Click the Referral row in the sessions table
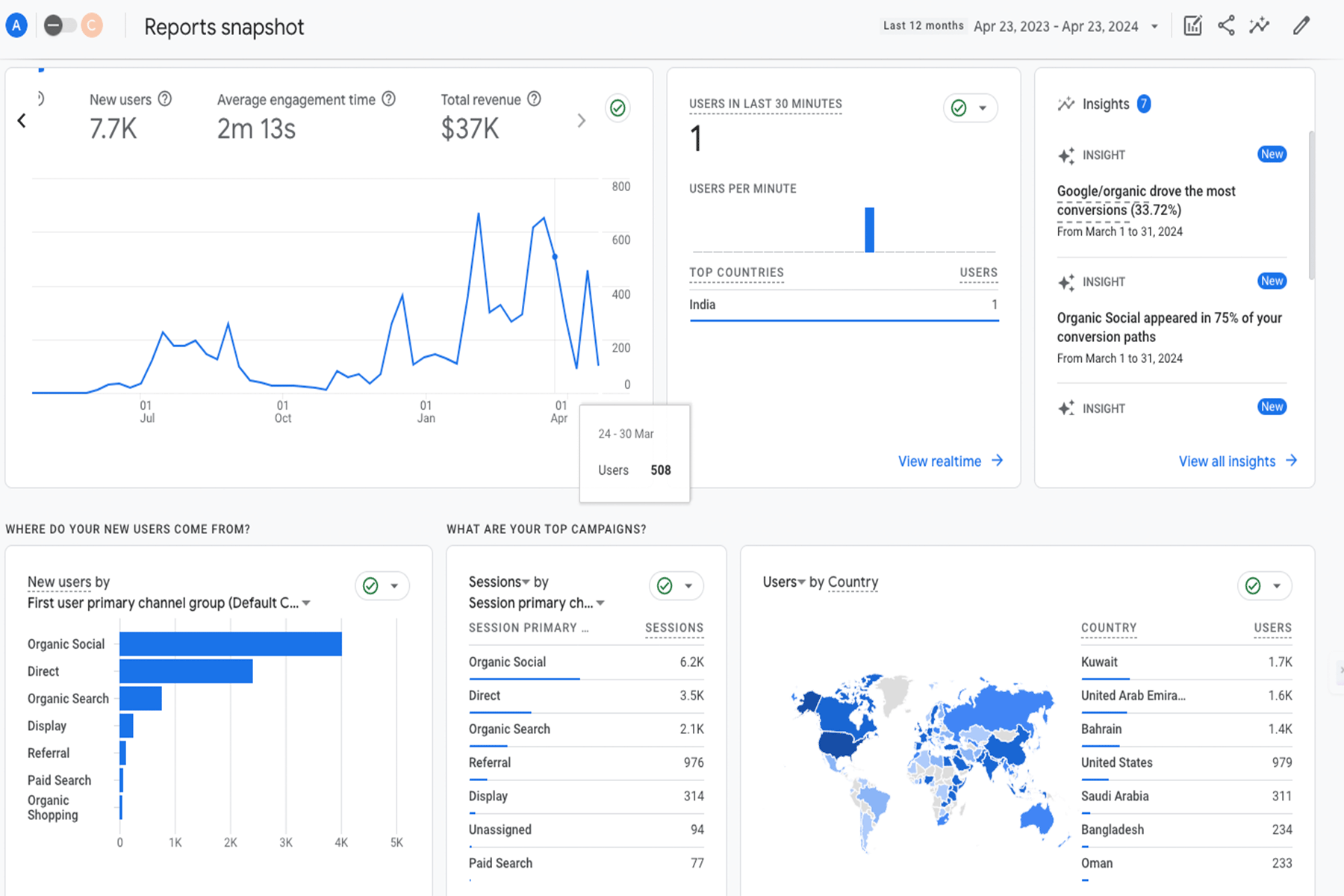The width and height of the screenshot is (1344, 896). coord(586,763)
